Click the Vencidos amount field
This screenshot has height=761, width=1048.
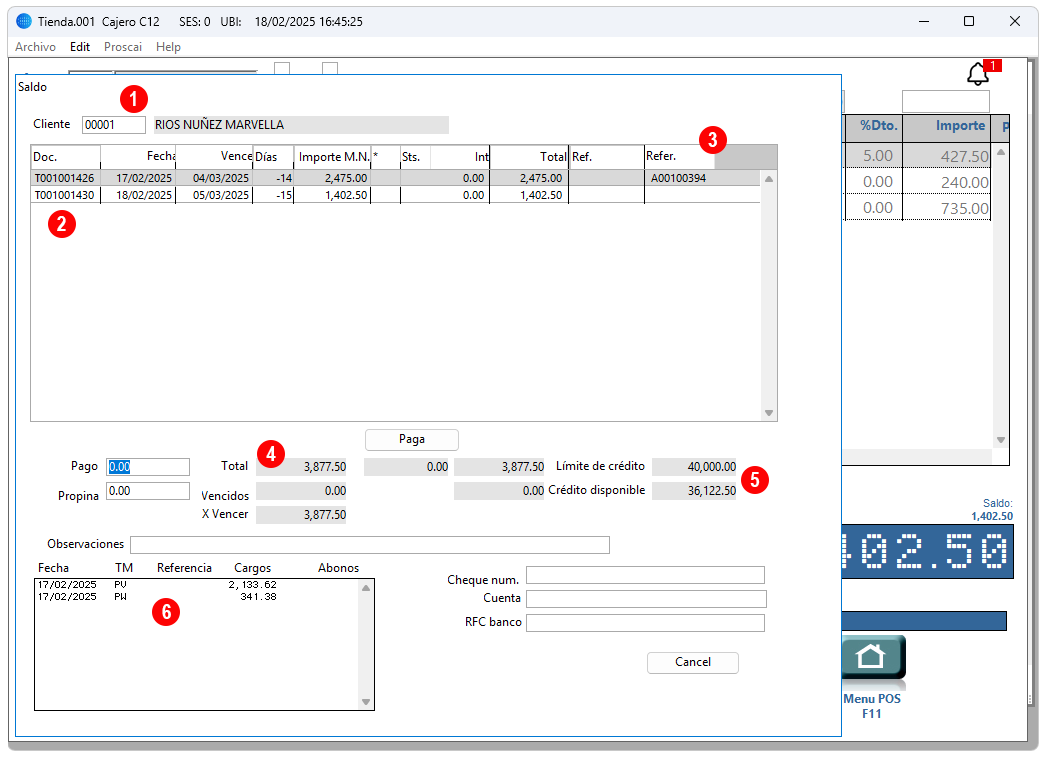301,491
